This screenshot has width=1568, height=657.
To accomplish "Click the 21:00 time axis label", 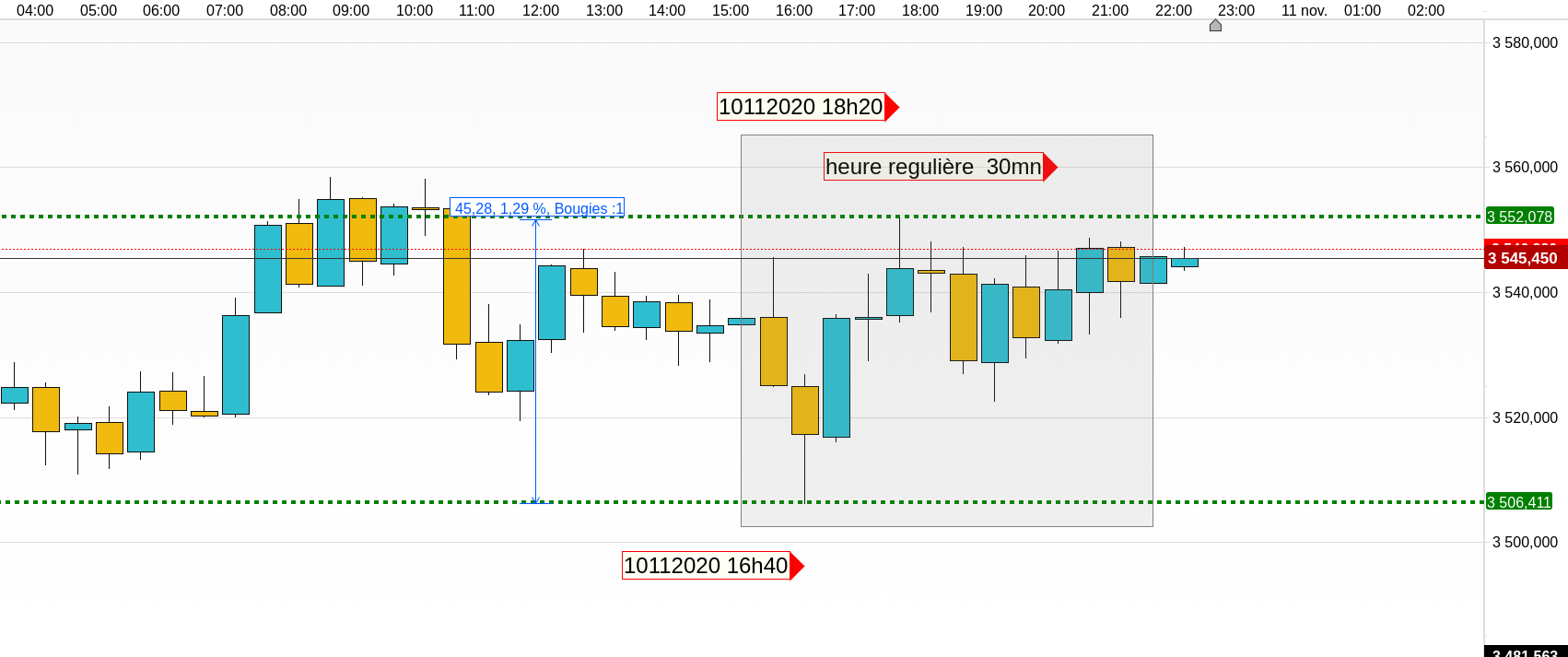I will (1110, 10).
